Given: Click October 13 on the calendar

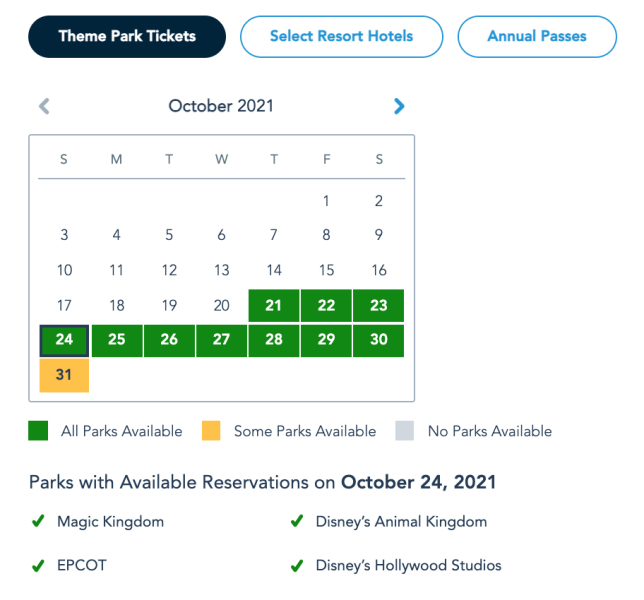Looking at the screenshot, I should point(222,270).
